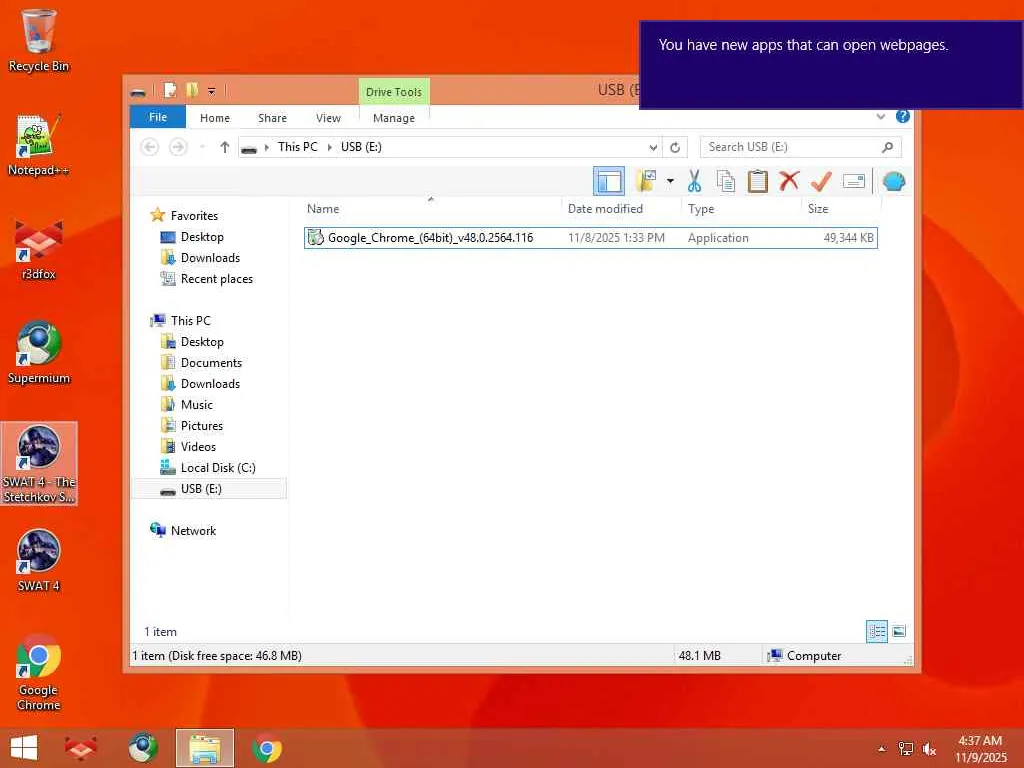Select USB (E:) in navigation pane
The height and width of the screenshot is (768, 1024).
209,488
